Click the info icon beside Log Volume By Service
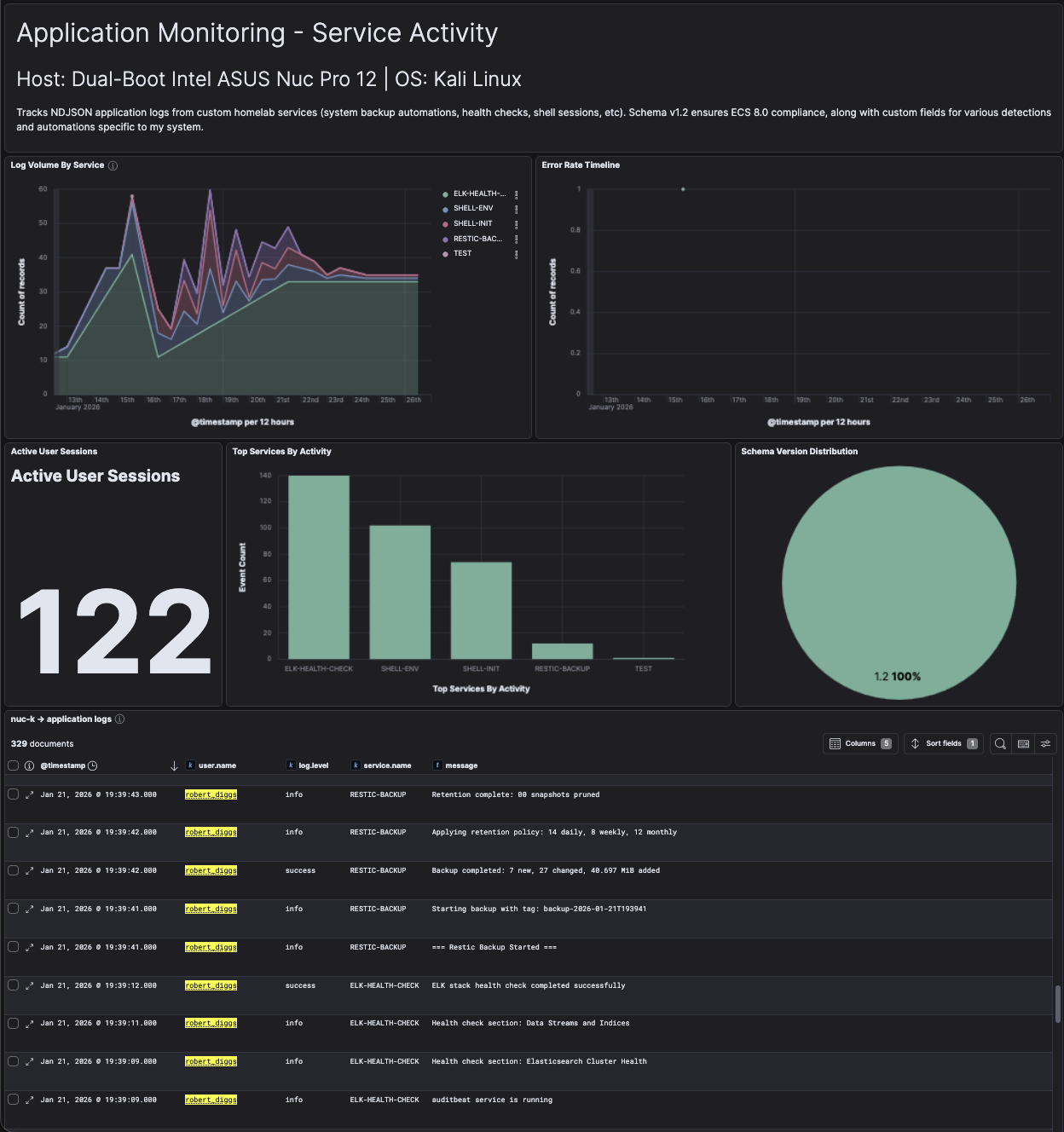 click(x=113, y=165)
